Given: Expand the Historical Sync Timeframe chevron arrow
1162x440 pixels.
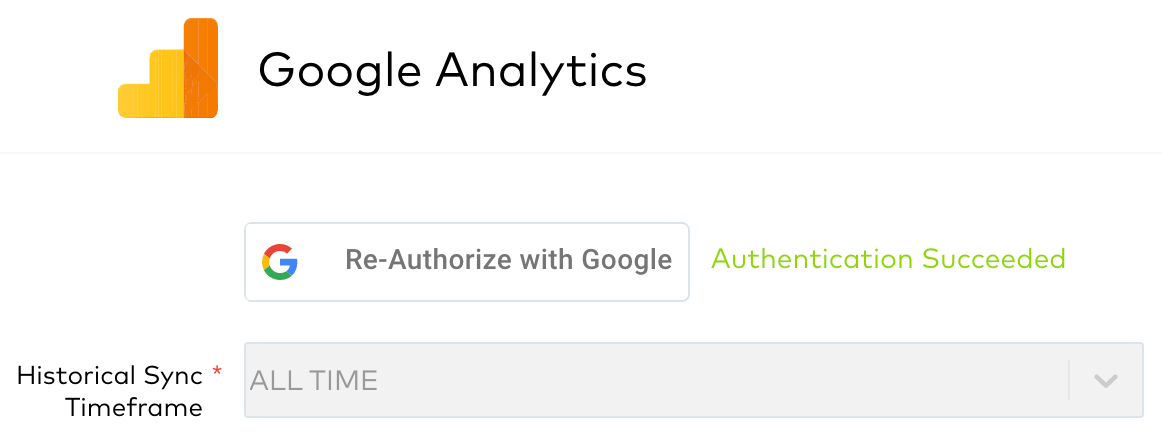Looking at the screenshot, I should 1106,381.
